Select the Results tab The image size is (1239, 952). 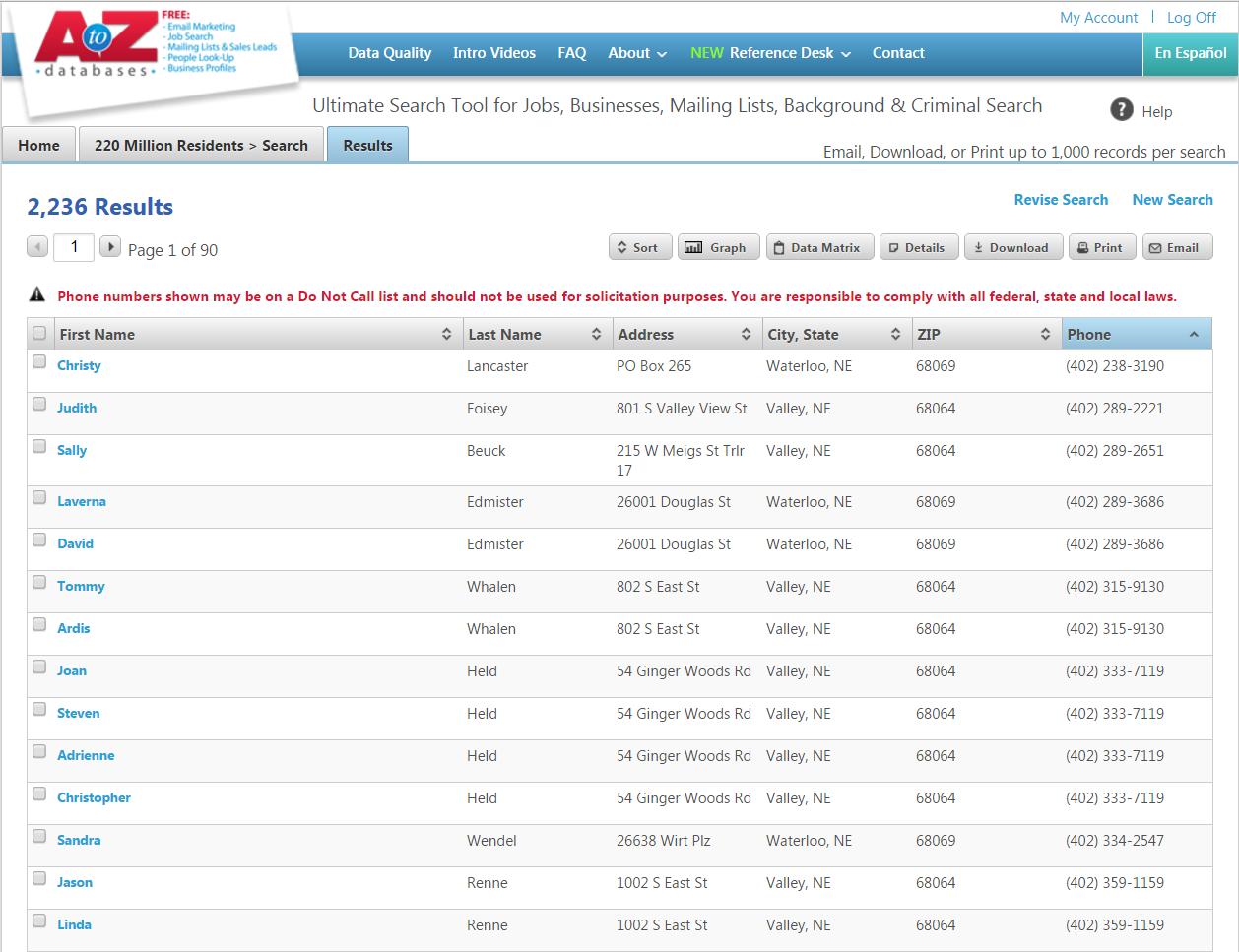tap(367, 145)
